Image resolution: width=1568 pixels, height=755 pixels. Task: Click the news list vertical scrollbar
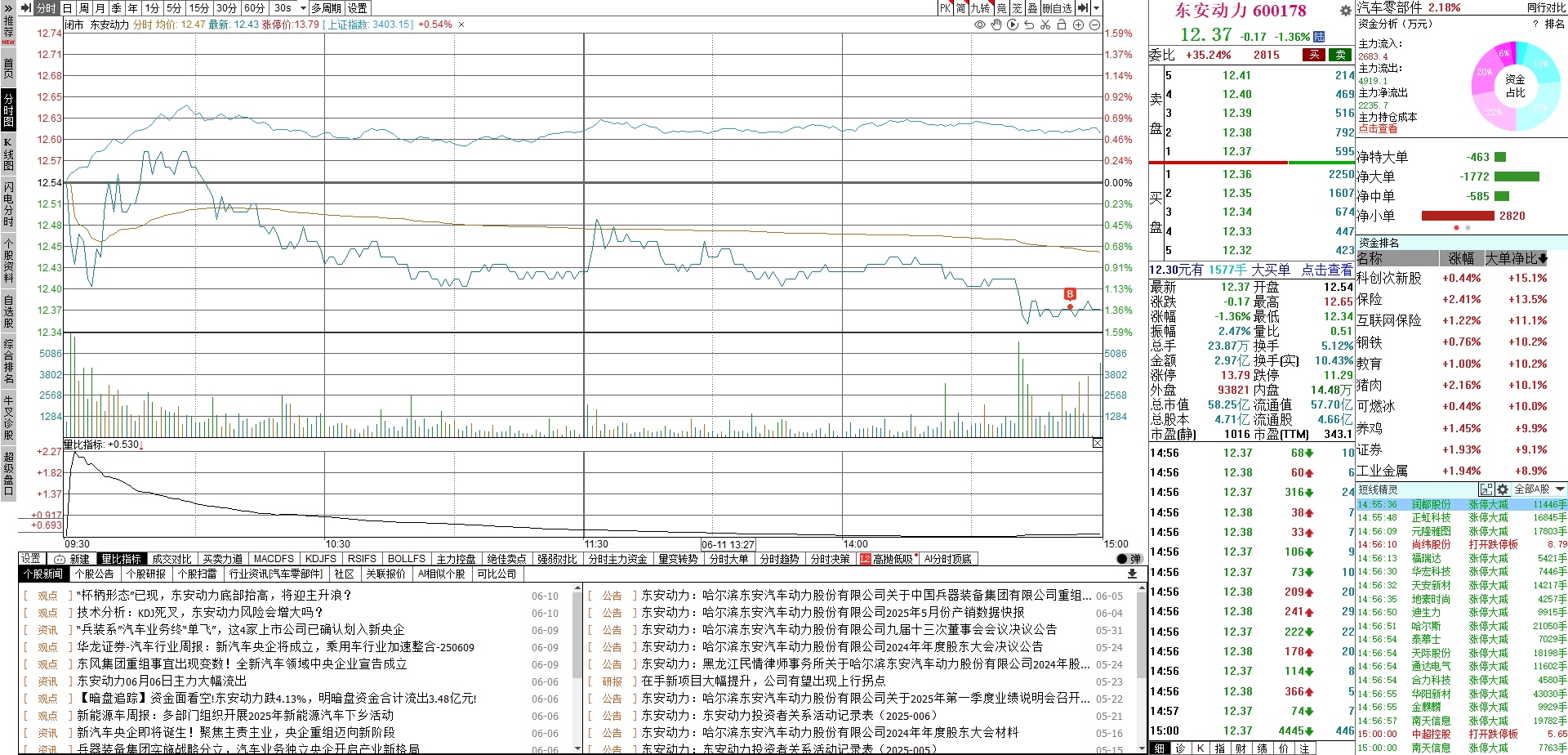[x=579, y=670]
